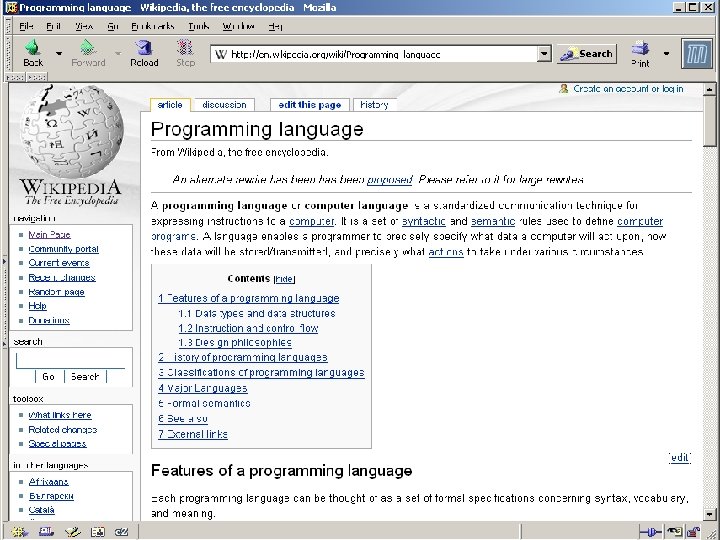Open the Main Page sidebar link
720x540 pixels.
tap(49, 235)
